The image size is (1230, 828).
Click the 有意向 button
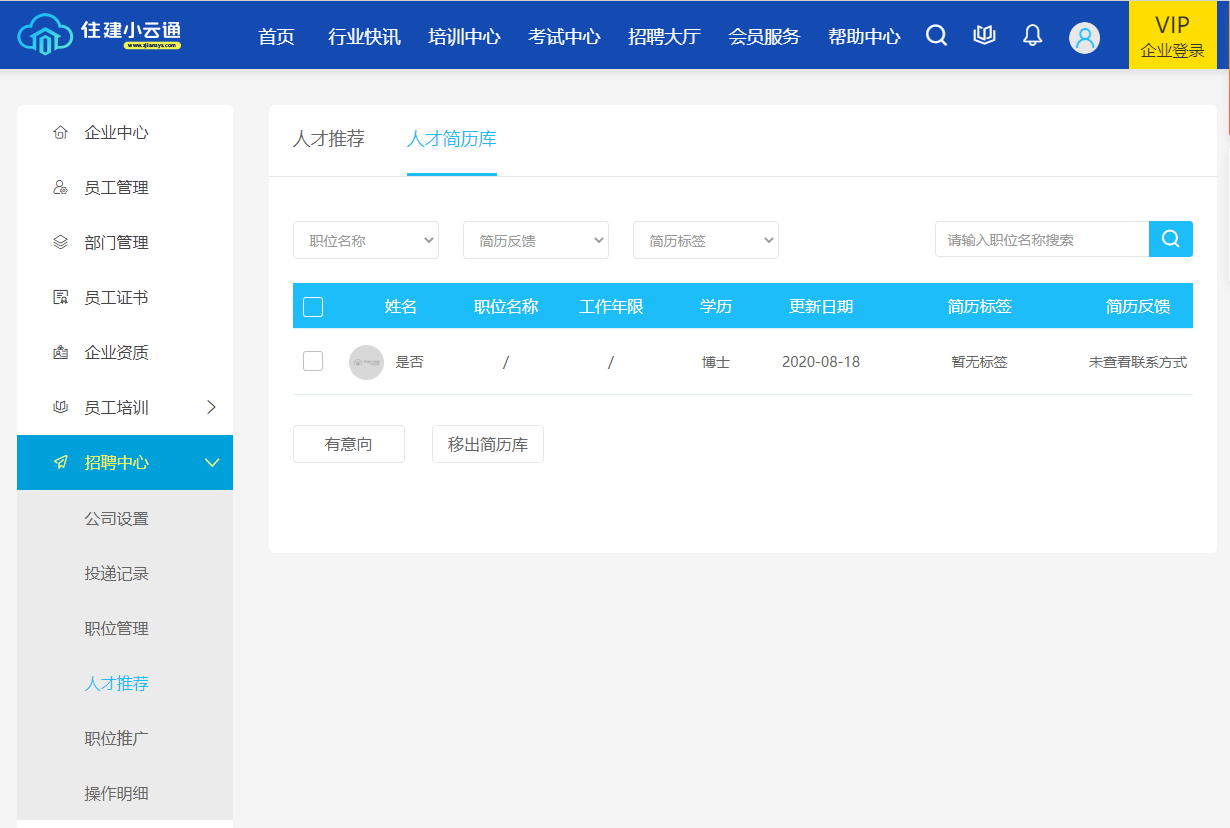[349, 444]
